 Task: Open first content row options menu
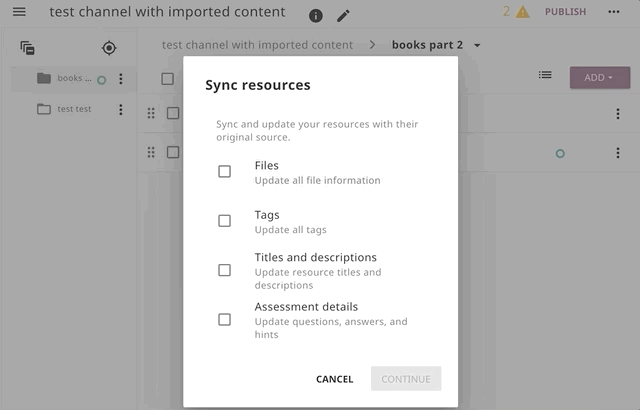pos(618,114)
